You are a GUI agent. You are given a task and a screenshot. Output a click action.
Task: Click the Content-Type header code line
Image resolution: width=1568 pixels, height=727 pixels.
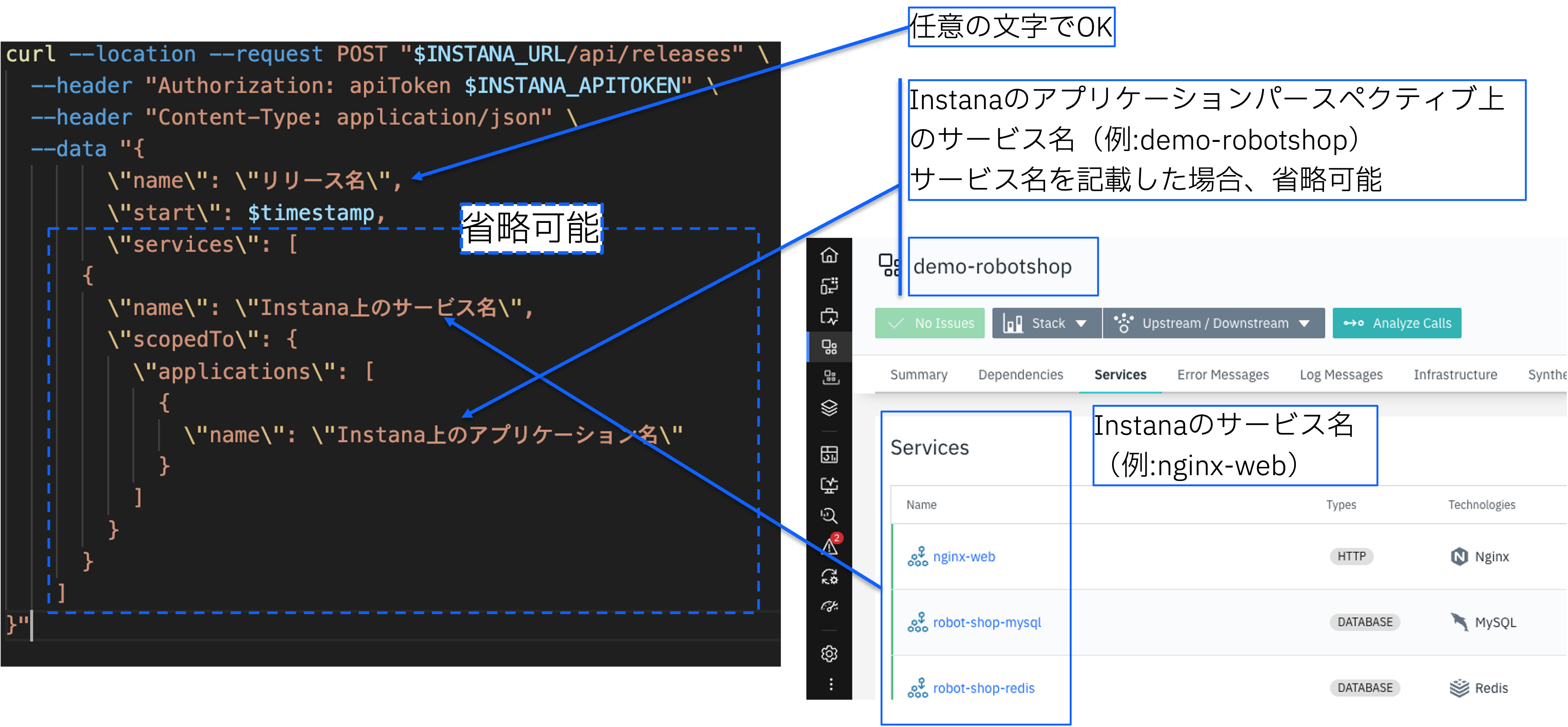pos(304,118)
